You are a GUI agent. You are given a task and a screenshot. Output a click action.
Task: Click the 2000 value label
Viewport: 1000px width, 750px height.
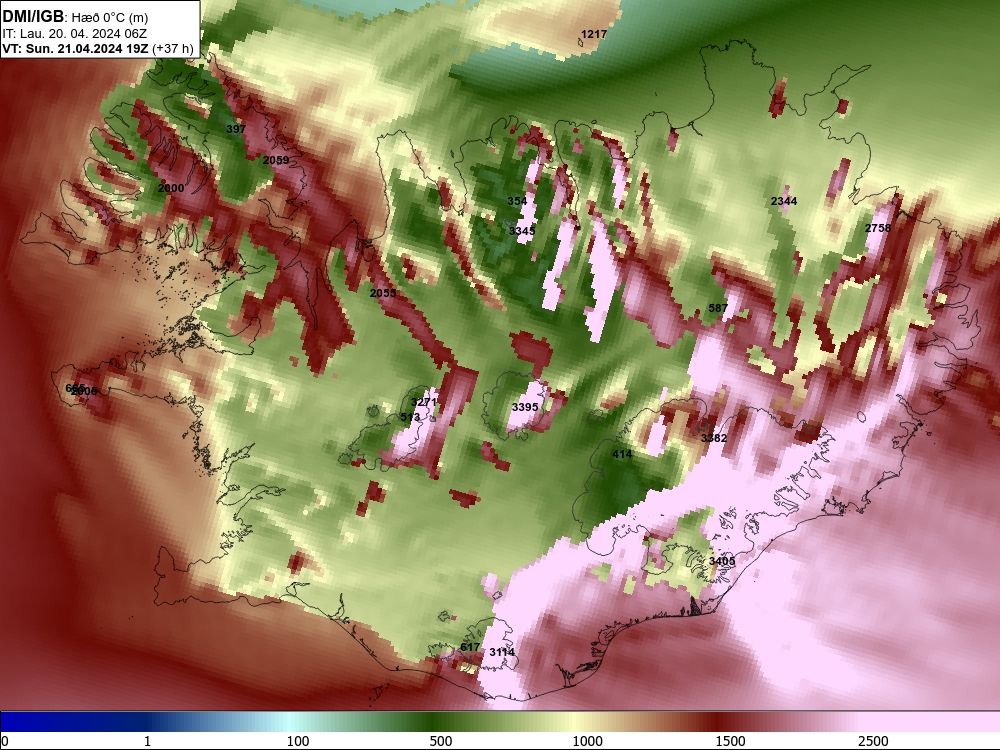click(x=171, y=188)
